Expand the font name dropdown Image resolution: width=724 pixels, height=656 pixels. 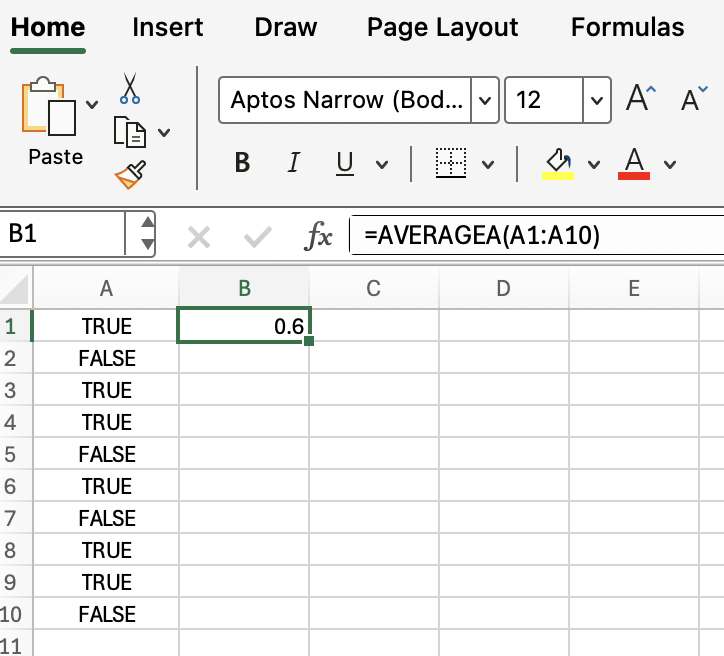[485, 100]
